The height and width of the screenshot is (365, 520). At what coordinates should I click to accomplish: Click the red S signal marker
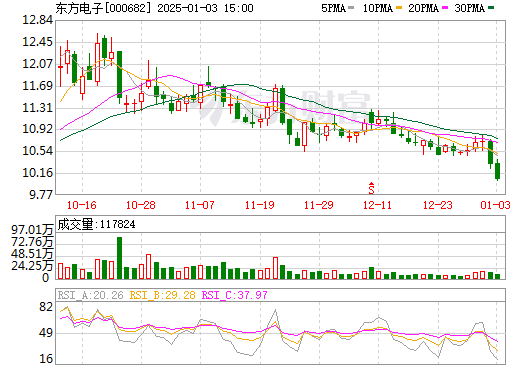coord(371,188)
